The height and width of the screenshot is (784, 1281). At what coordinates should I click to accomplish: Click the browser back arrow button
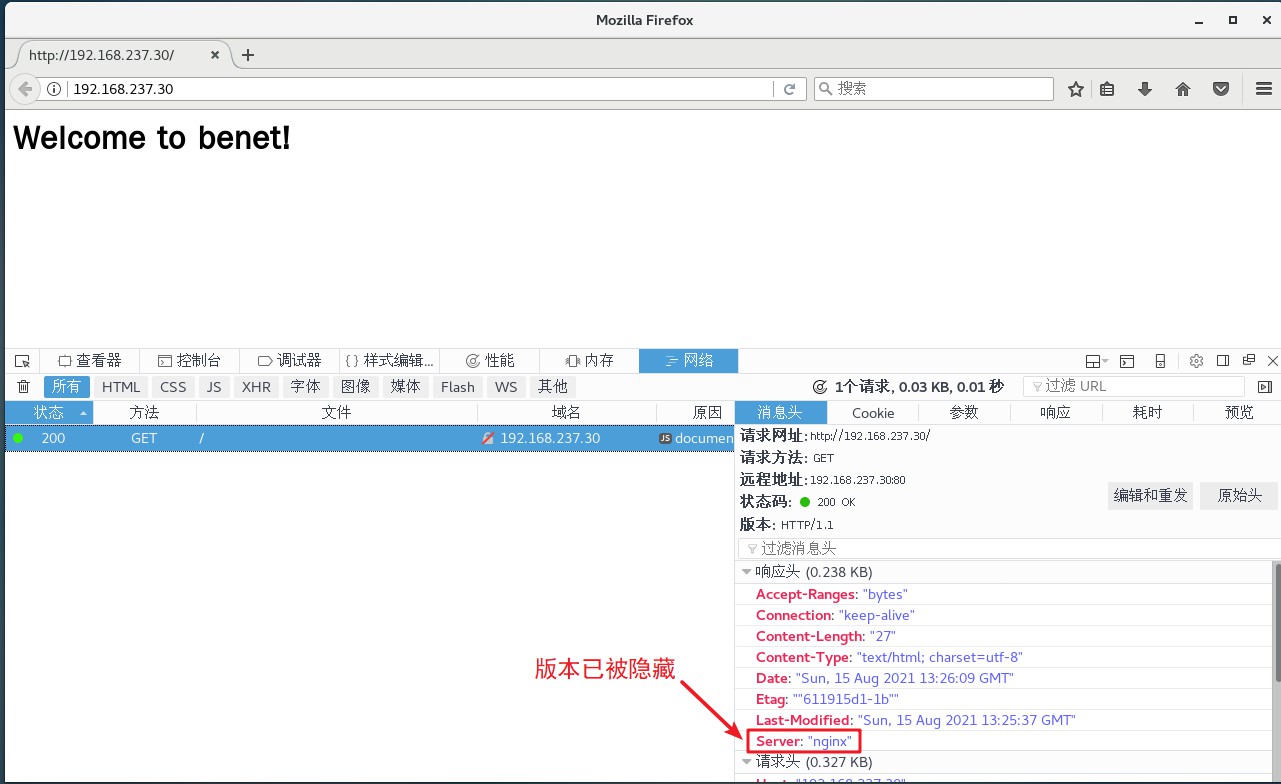[x=25, y=89]
